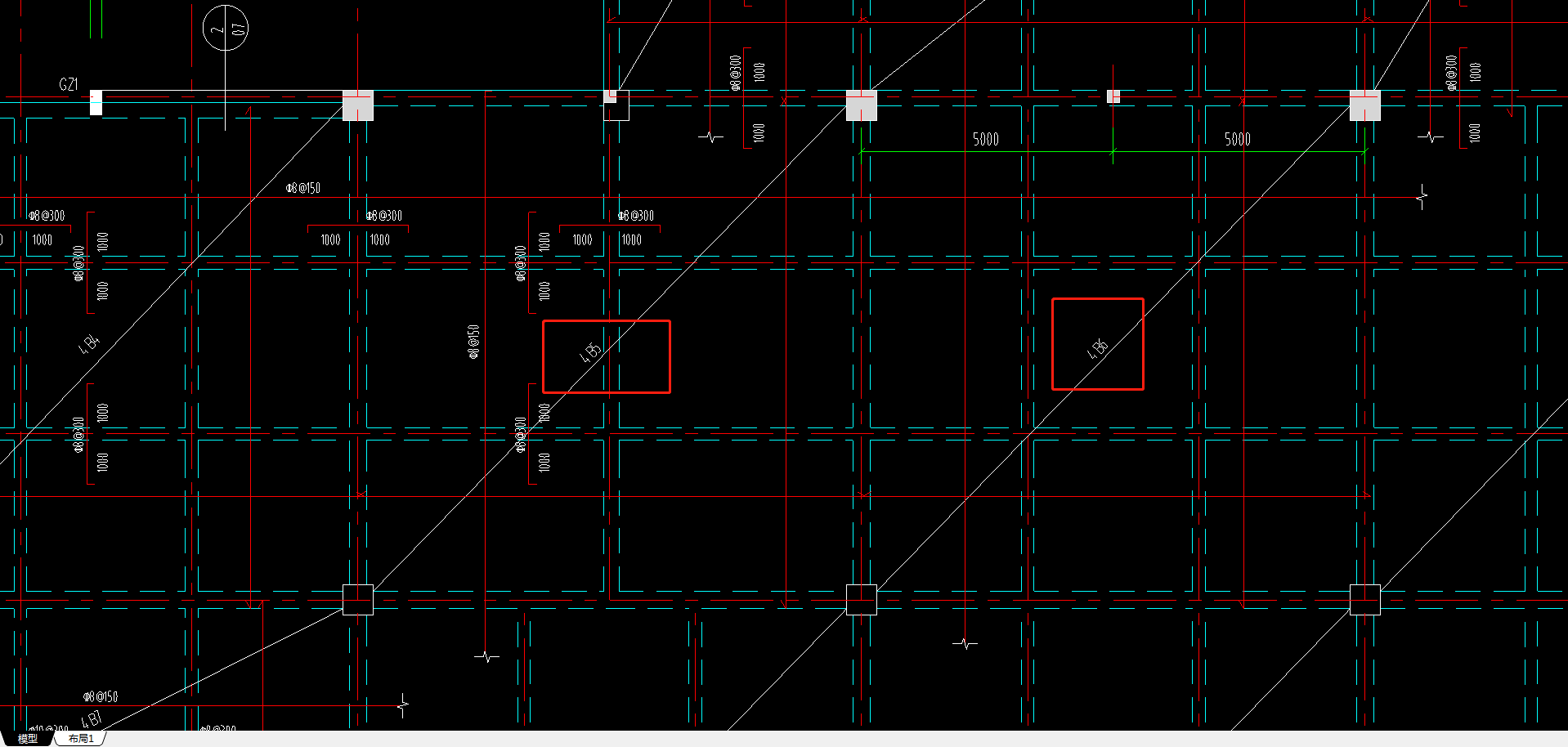Select the LB6 slab label

1098,349
